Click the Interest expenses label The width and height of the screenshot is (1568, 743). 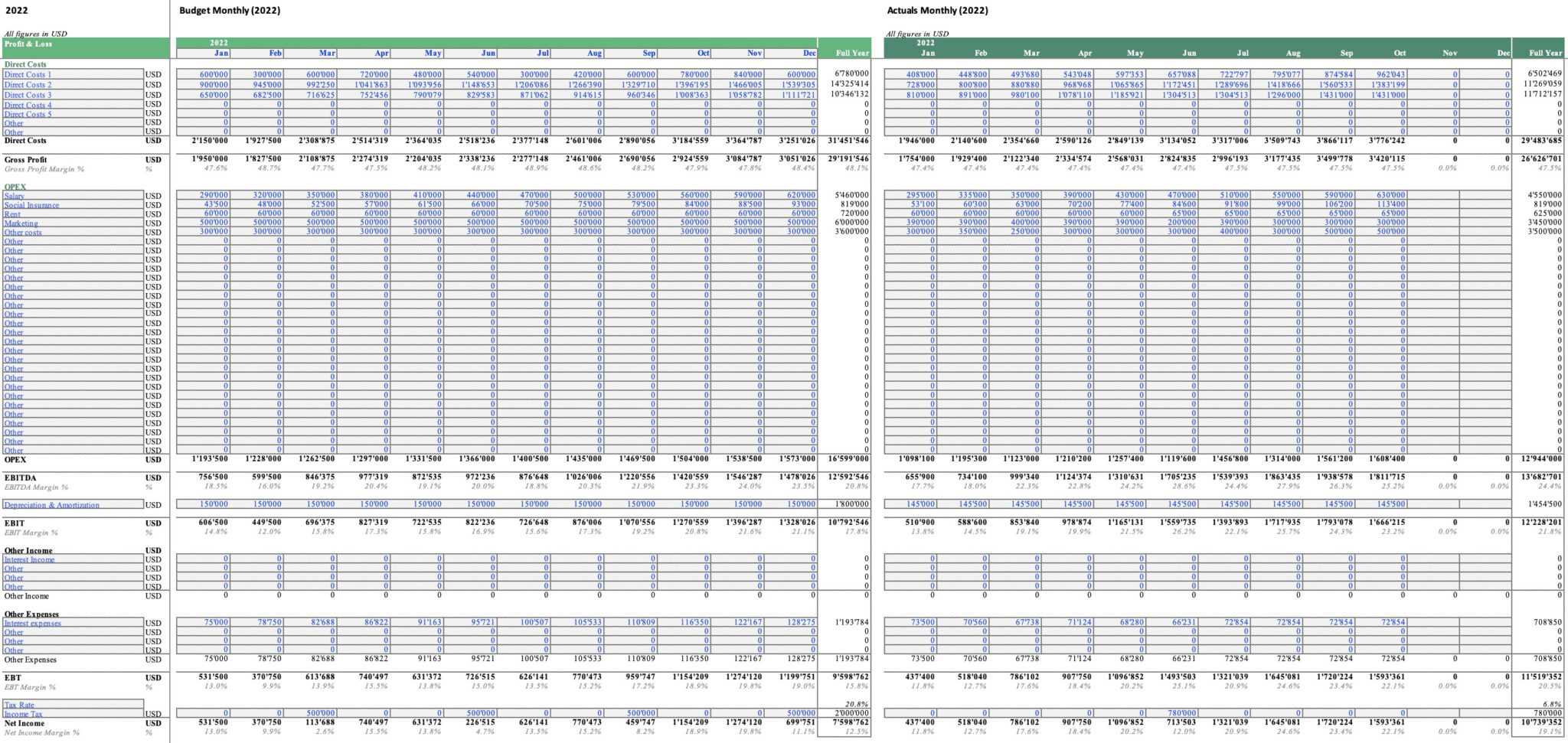[32, 623]
